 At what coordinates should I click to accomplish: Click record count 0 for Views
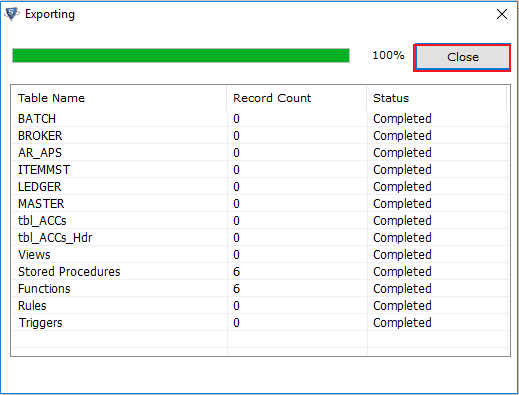pyautogui.click(x=236, y=255)
